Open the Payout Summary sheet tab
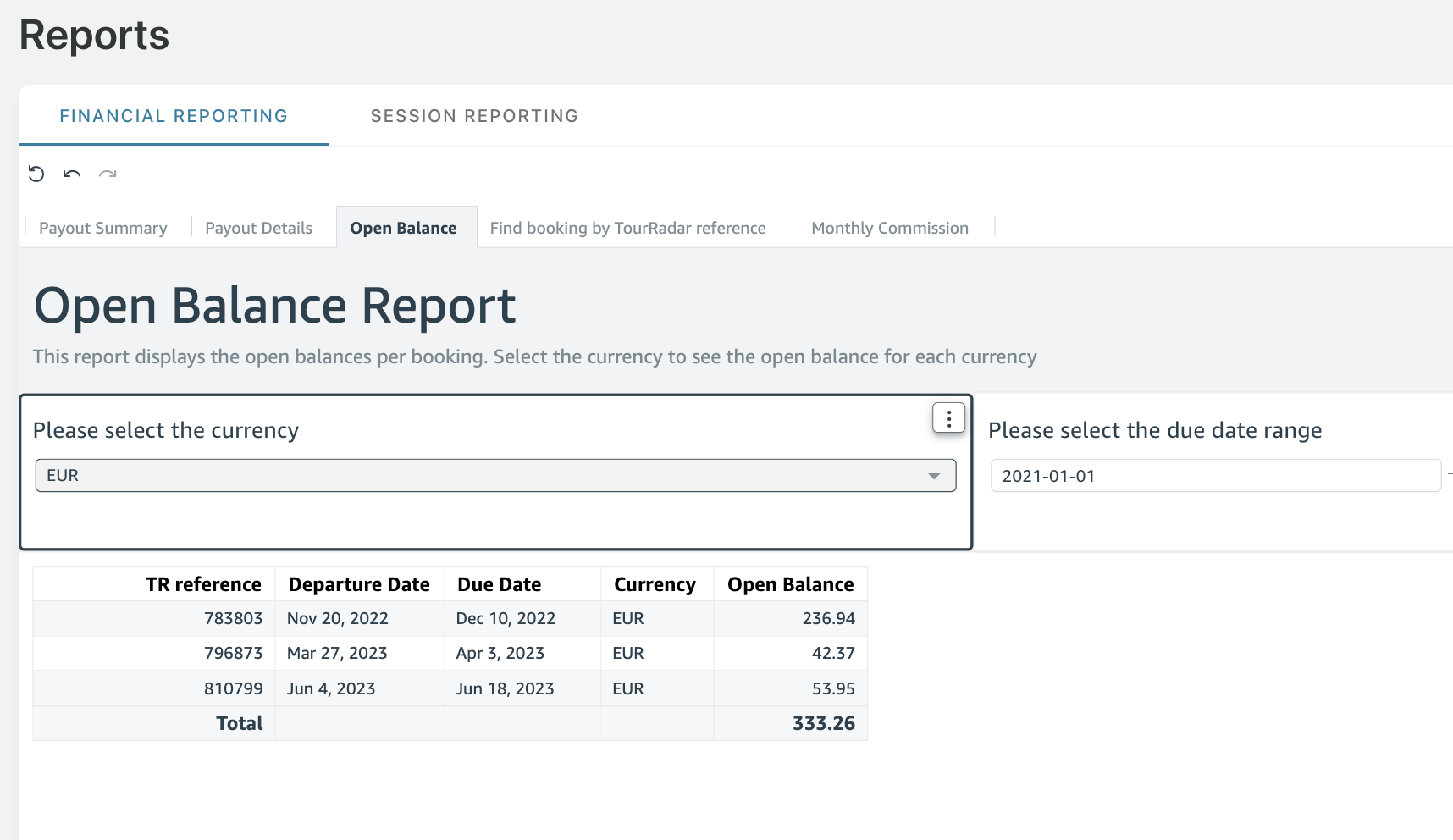 [x=103, y=228]
